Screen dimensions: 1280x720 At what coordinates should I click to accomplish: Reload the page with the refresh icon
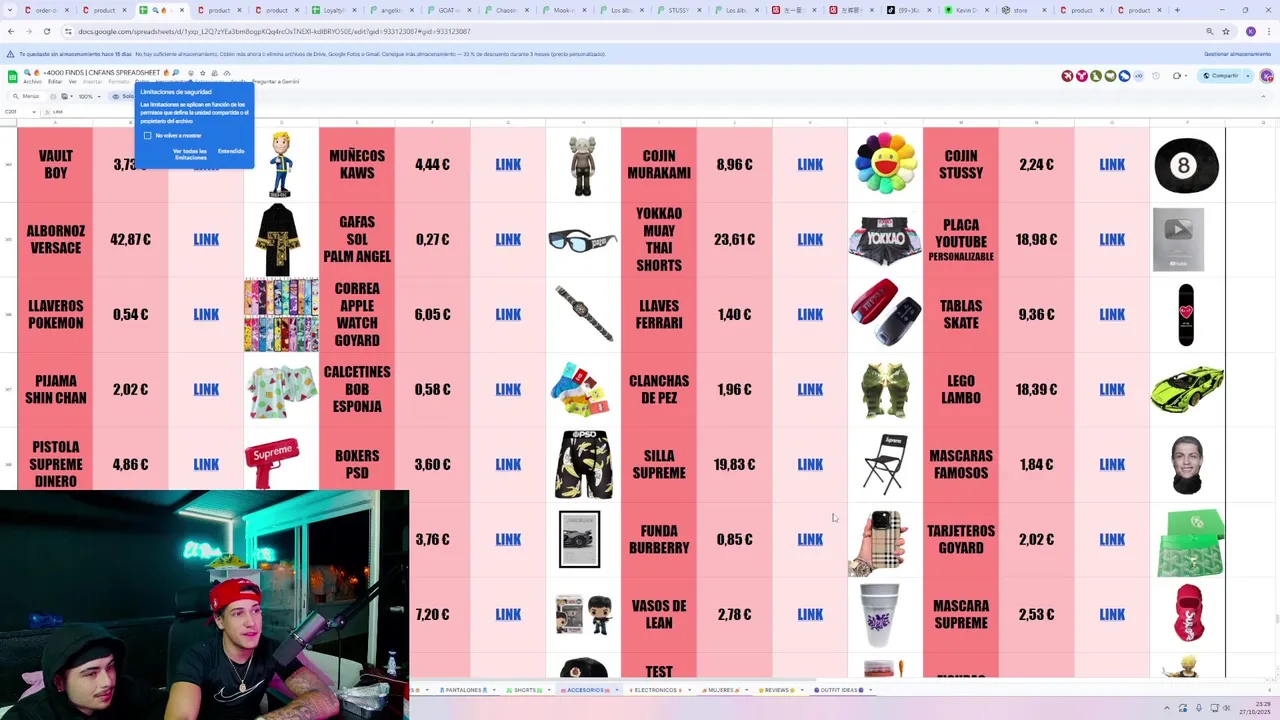46,31
